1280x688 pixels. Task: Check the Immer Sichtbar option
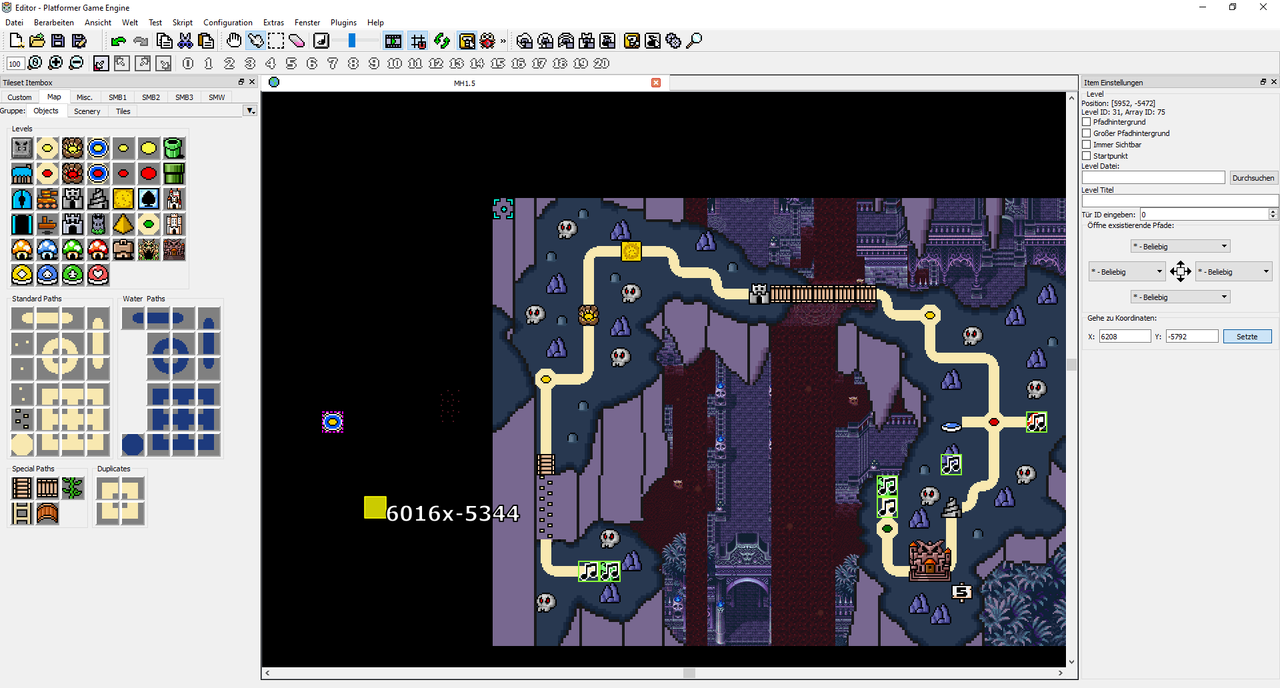coord(1086,145)
